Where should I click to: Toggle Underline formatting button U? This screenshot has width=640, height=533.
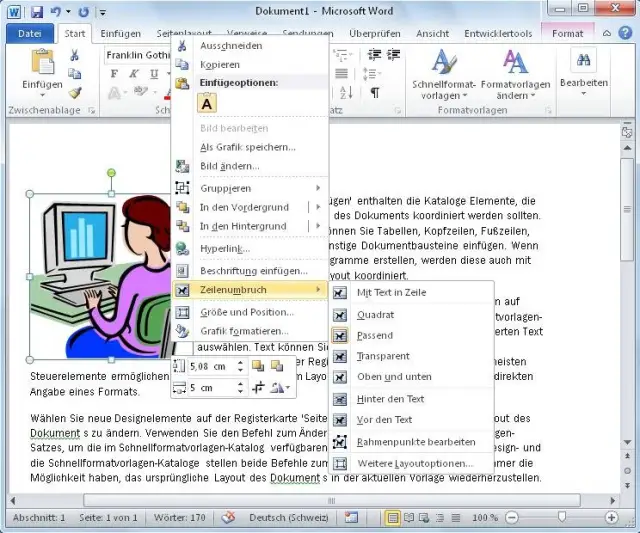[154, 74]
